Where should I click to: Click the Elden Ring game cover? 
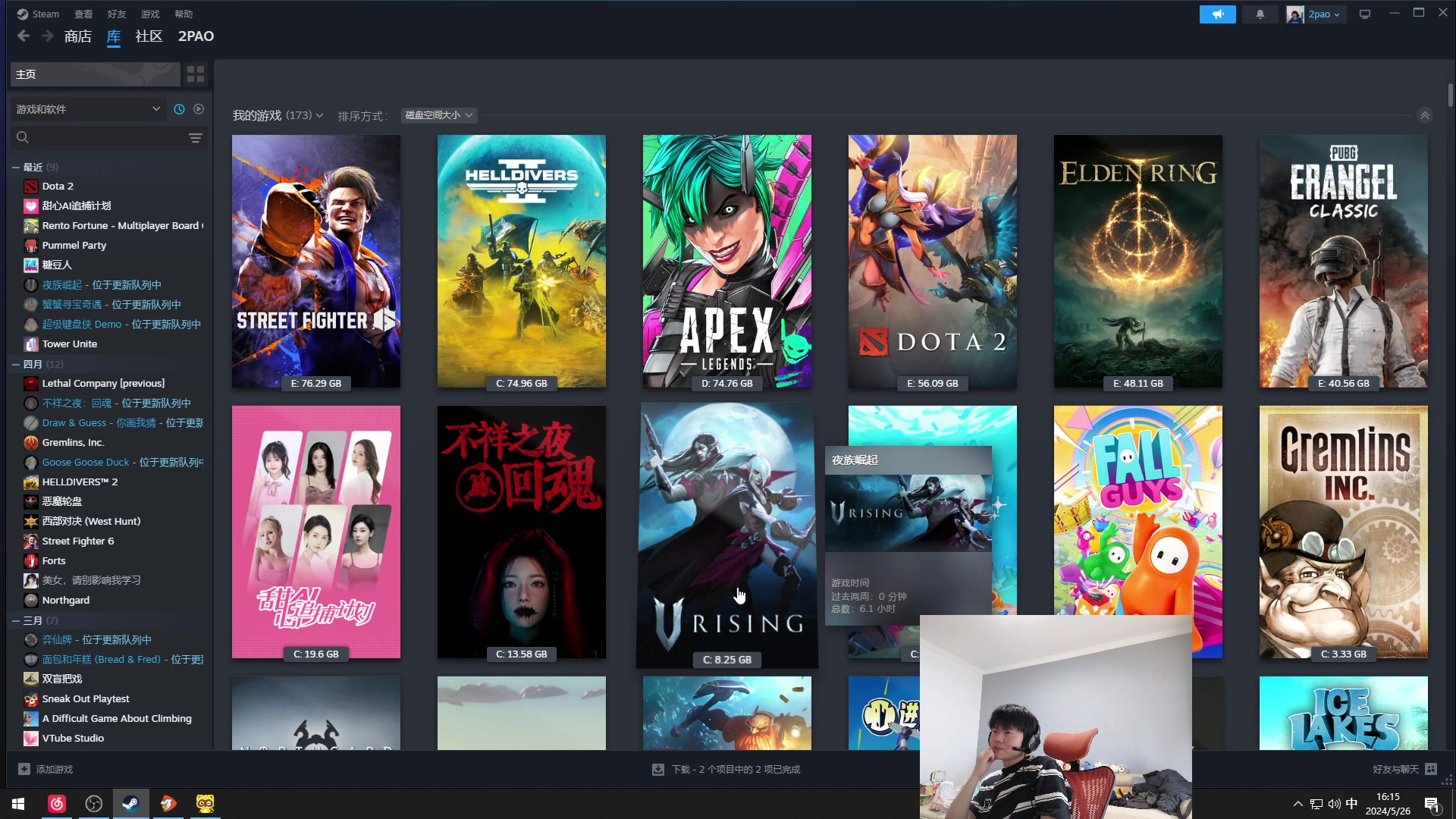point(1138,262)
